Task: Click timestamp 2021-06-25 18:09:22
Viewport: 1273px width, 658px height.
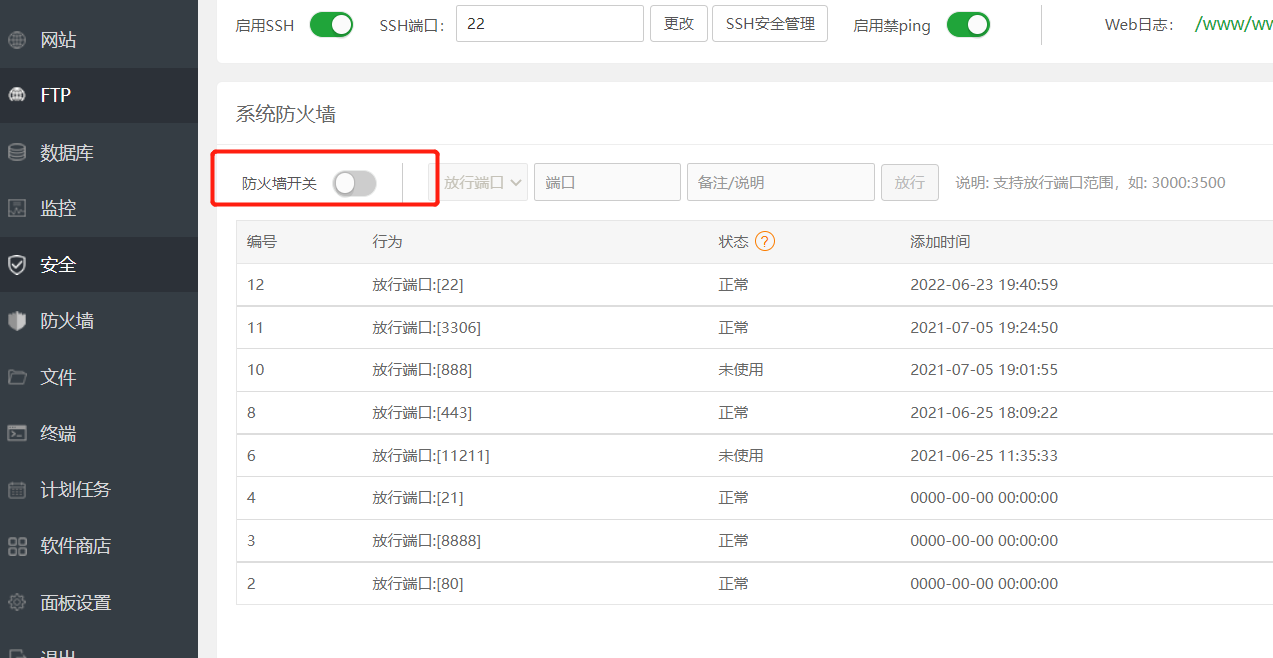Action: click(x=984, y=413)
